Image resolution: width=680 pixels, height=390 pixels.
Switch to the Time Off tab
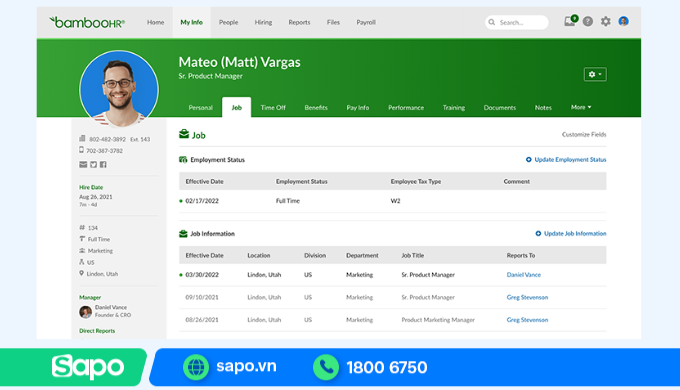click(273, 108)
